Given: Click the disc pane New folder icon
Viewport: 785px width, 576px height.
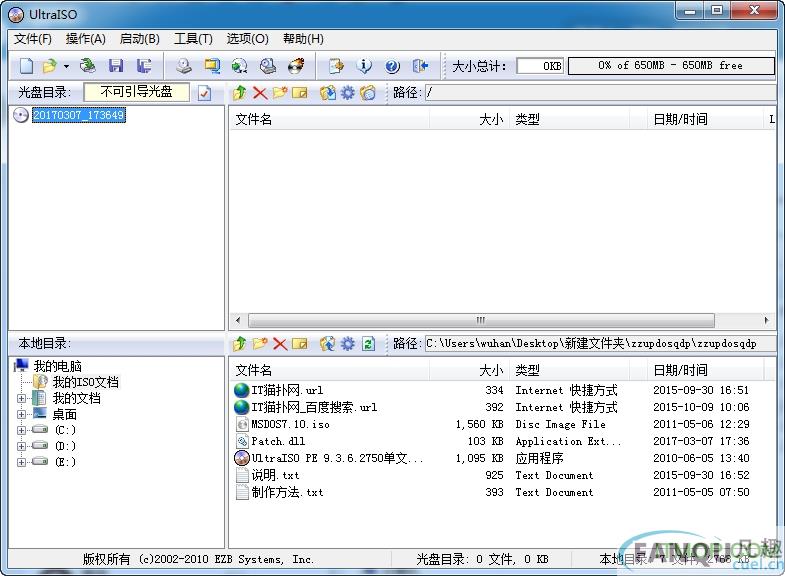Looking at the screenshot, I should [279, 93].
